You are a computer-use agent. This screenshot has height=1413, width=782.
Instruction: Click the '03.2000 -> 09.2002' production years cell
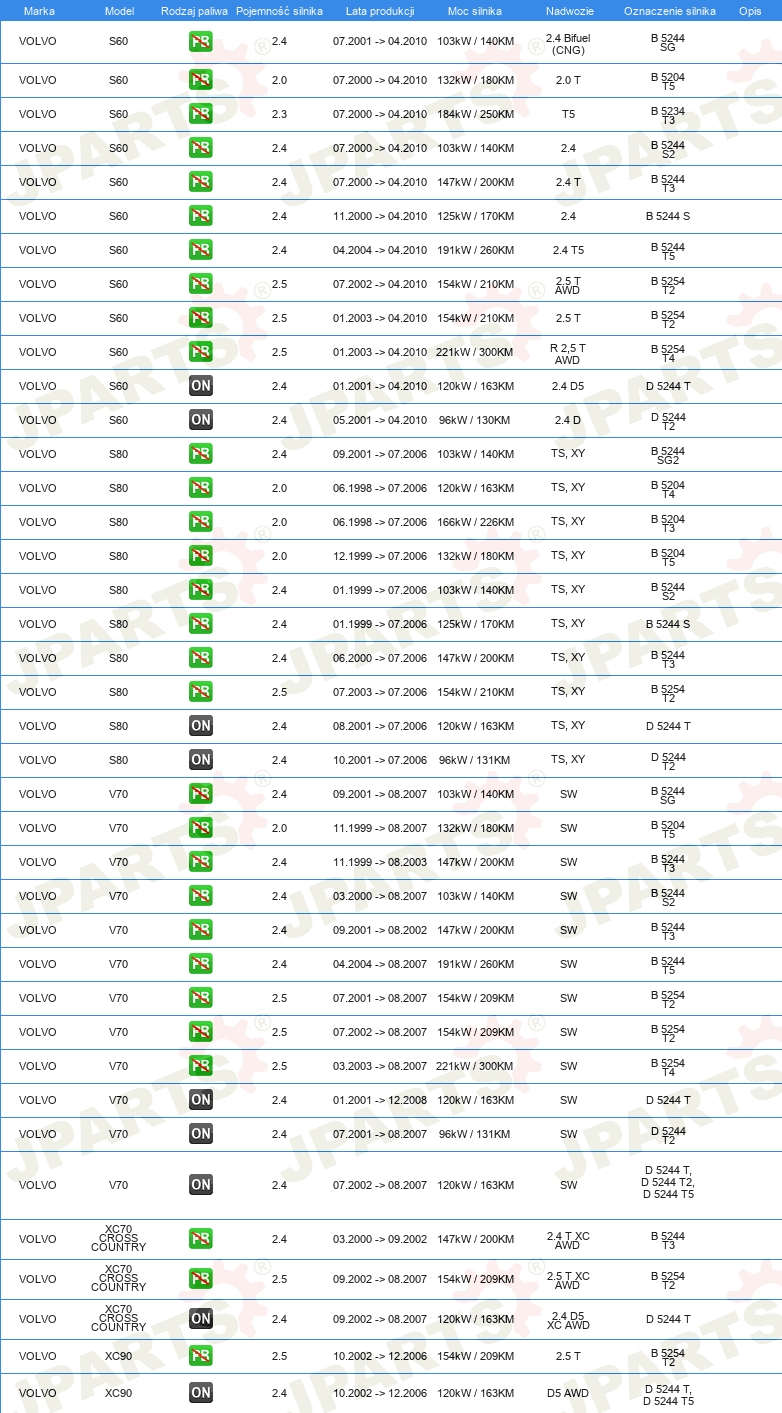click(380, 1239)
